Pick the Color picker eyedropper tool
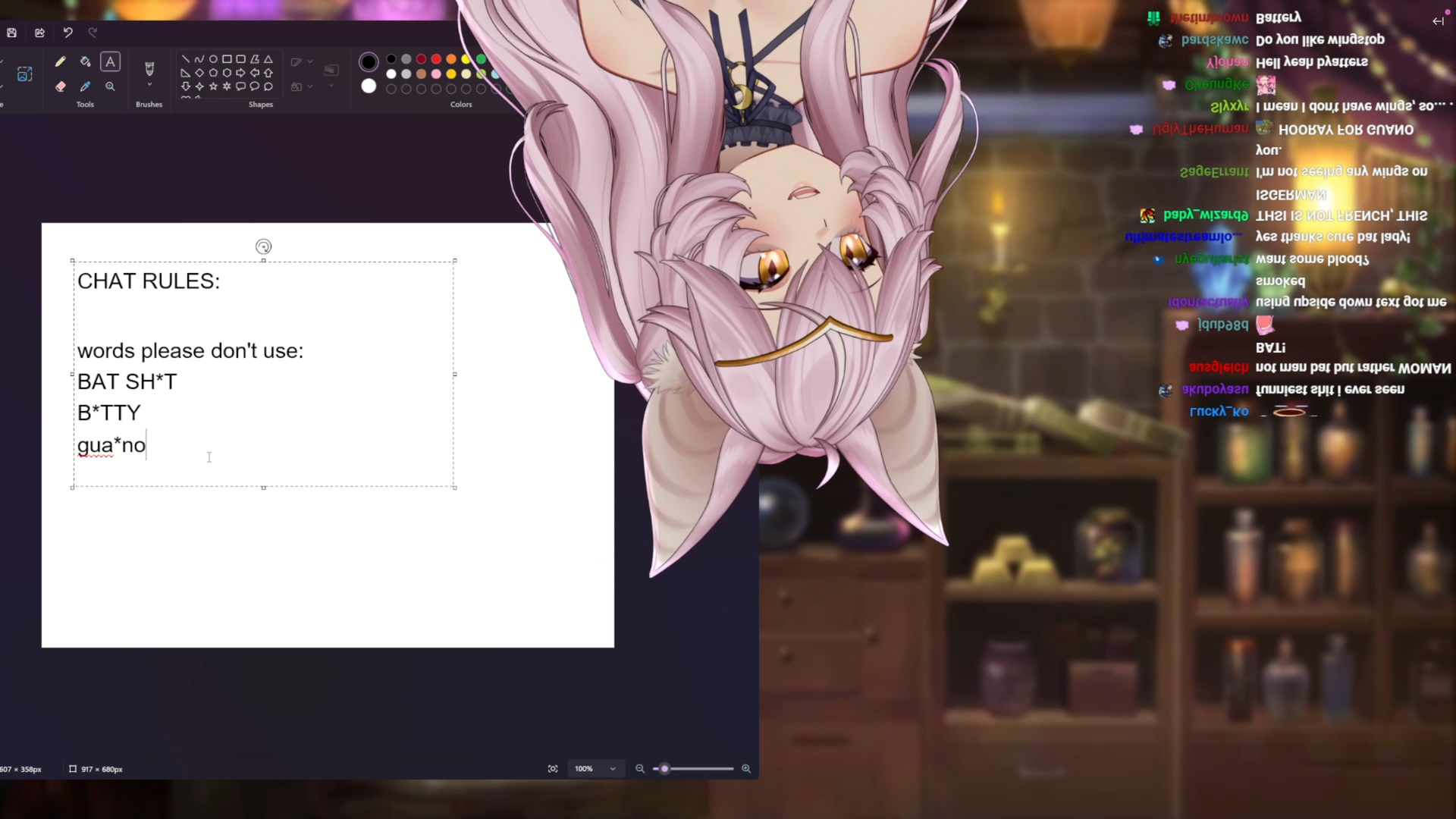This screenshot has height=819, width=1456. (85, 86)
